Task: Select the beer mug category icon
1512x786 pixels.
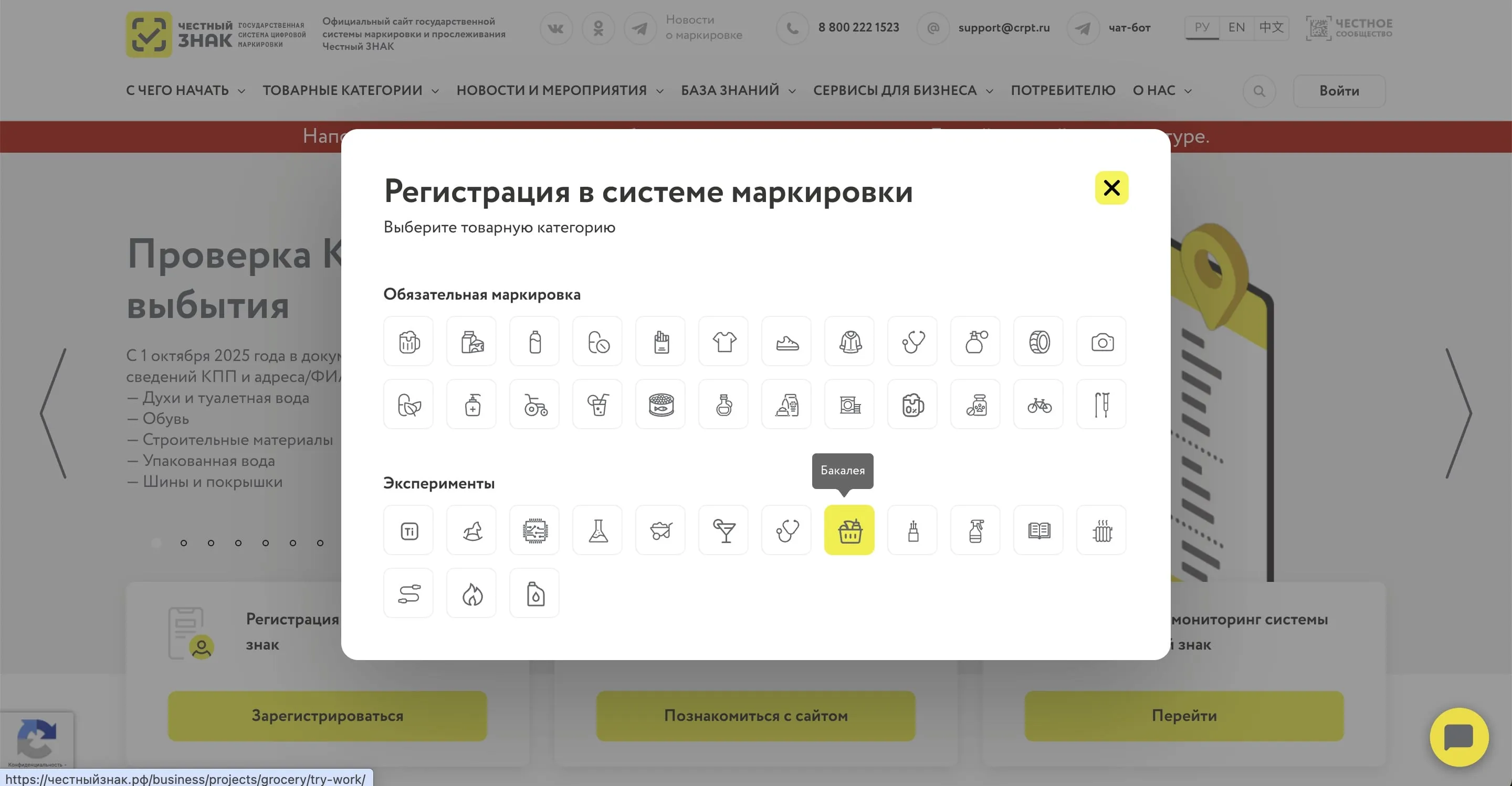Action: tap(408, 342)
